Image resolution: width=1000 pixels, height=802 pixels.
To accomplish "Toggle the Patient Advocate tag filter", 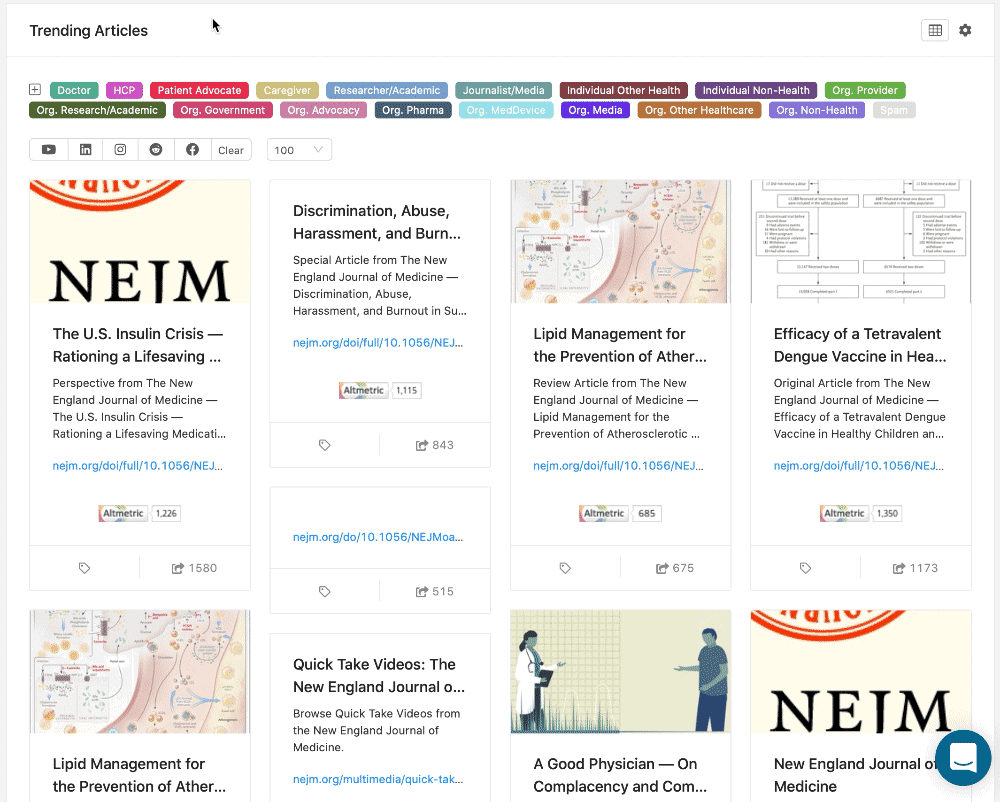I will (x=199, y=91).
